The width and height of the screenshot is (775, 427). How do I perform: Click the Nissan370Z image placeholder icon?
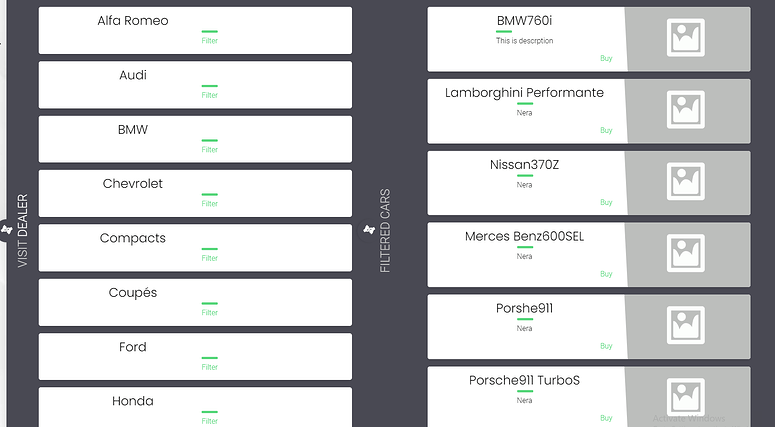(x=686, y=182)
